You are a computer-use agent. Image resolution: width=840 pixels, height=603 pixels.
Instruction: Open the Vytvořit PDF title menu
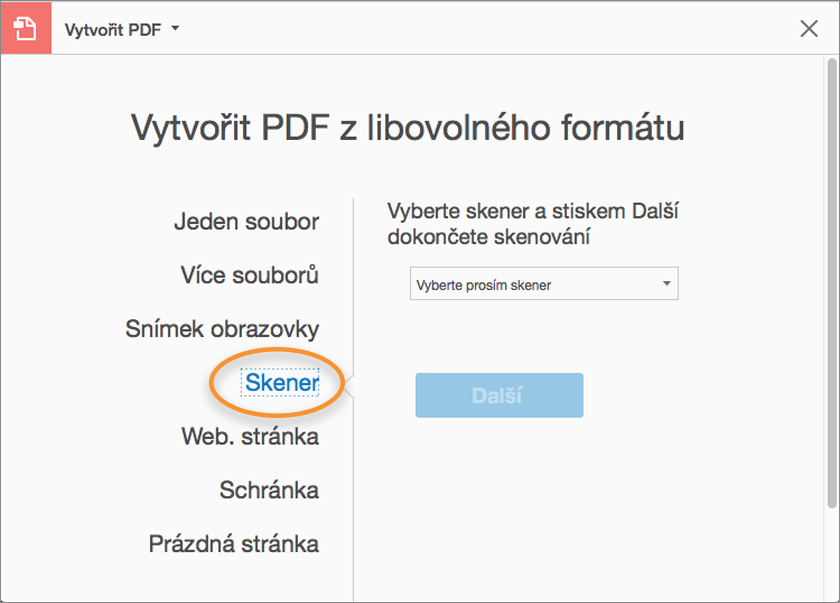click(x=113, y=29)
